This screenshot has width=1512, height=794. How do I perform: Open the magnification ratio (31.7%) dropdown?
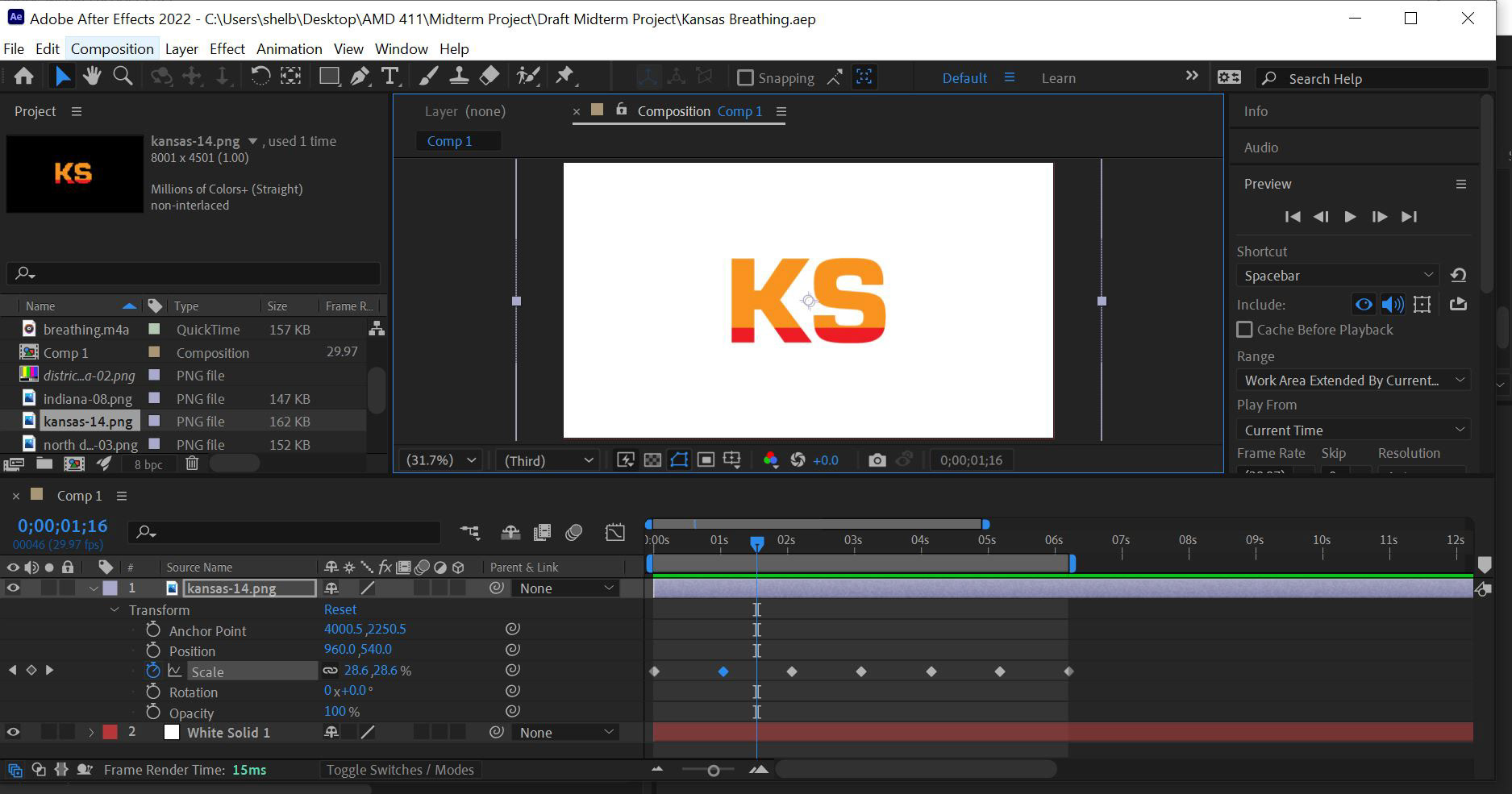441,460
